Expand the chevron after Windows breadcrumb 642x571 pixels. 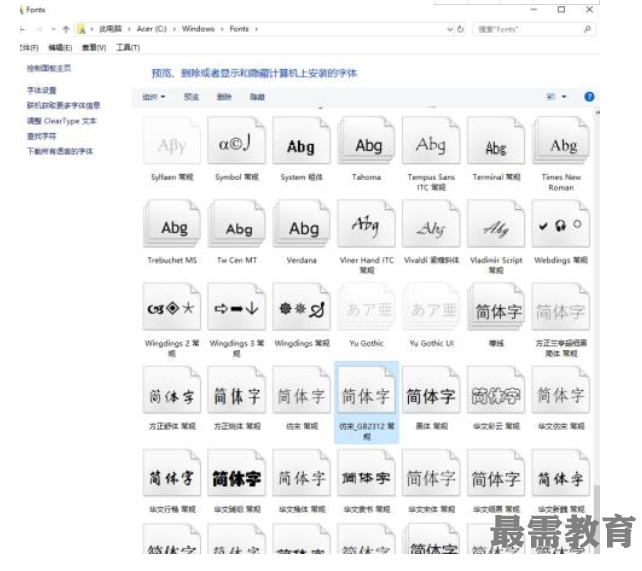point(222,29)
